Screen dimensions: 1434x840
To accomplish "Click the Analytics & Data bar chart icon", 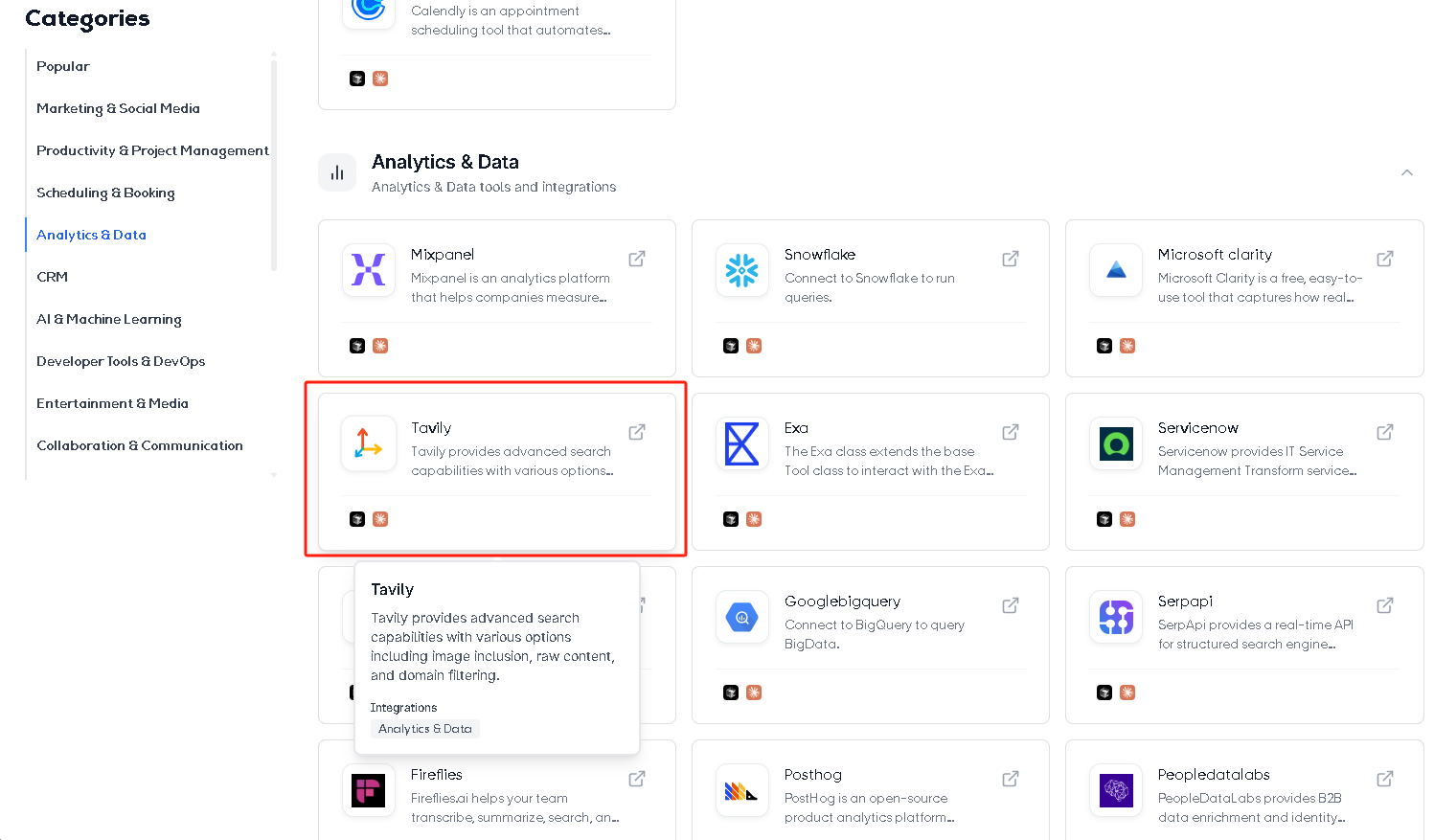I will click(337, 172).
